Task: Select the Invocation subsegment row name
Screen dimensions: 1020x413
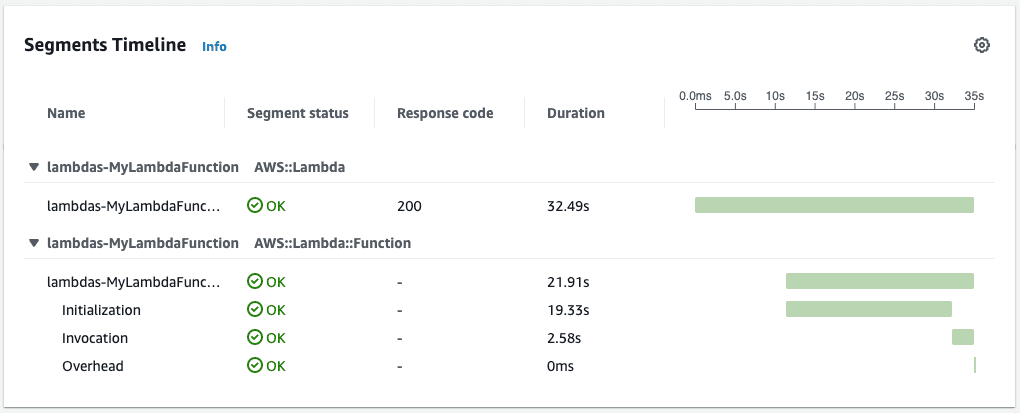Action: click(x=95, y=338)
